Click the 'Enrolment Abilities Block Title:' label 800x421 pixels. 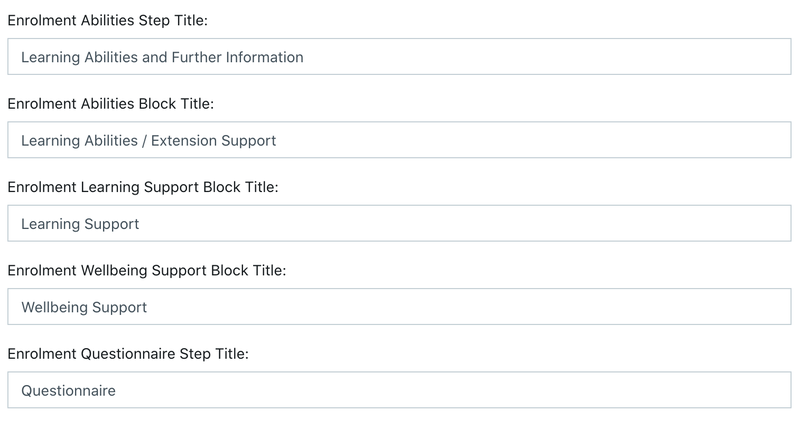click(x=110, y=103)
